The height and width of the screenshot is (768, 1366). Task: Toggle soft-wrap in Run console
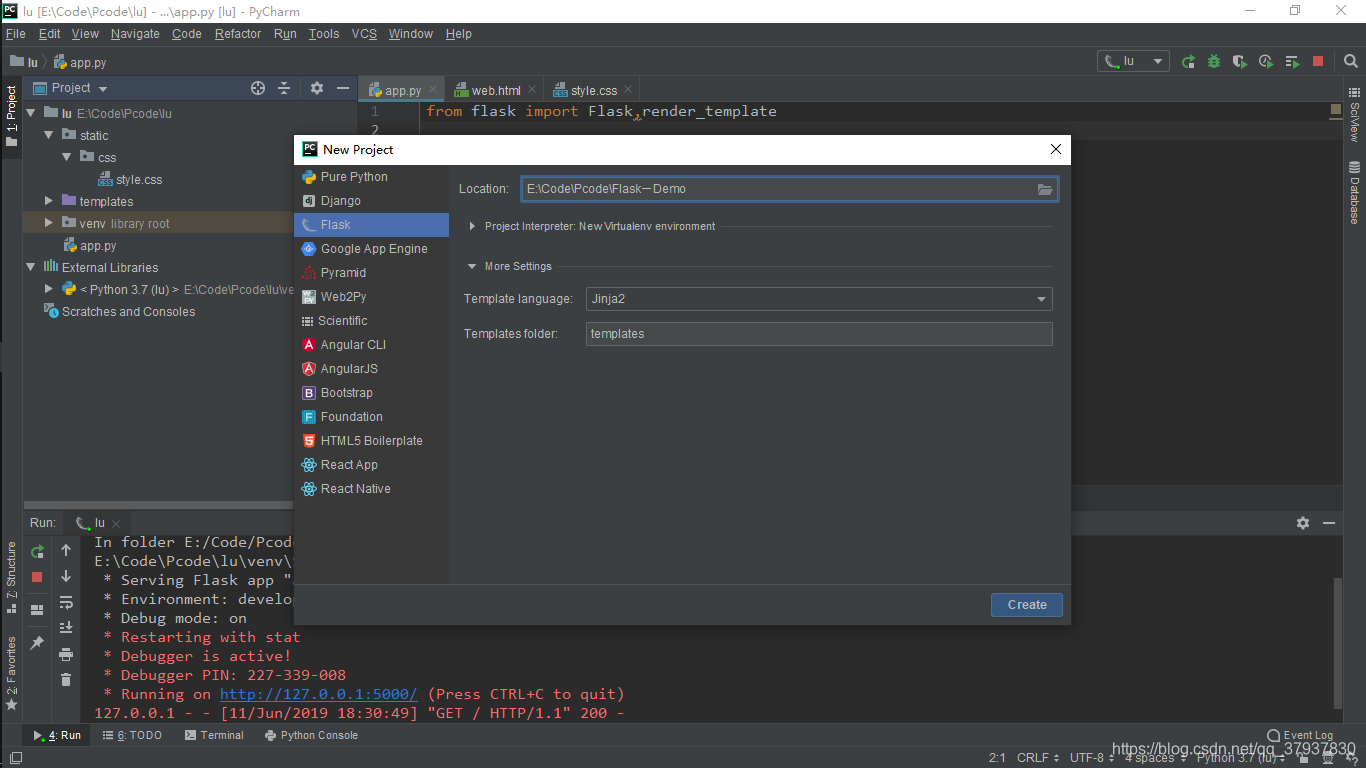click(66, 602)
